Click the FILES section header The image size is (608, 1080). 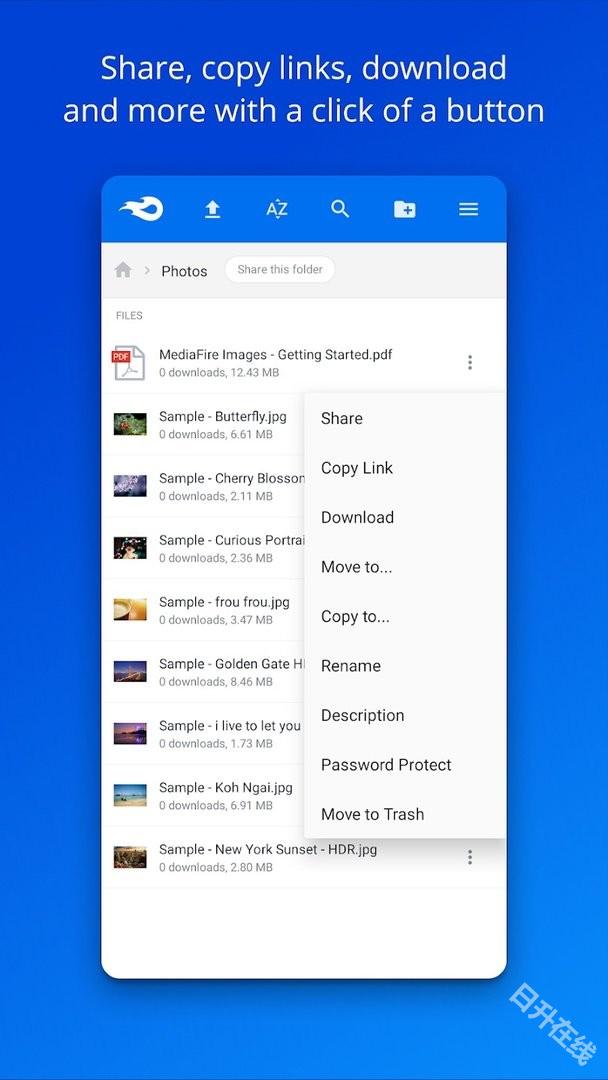(x=129, y=315)
